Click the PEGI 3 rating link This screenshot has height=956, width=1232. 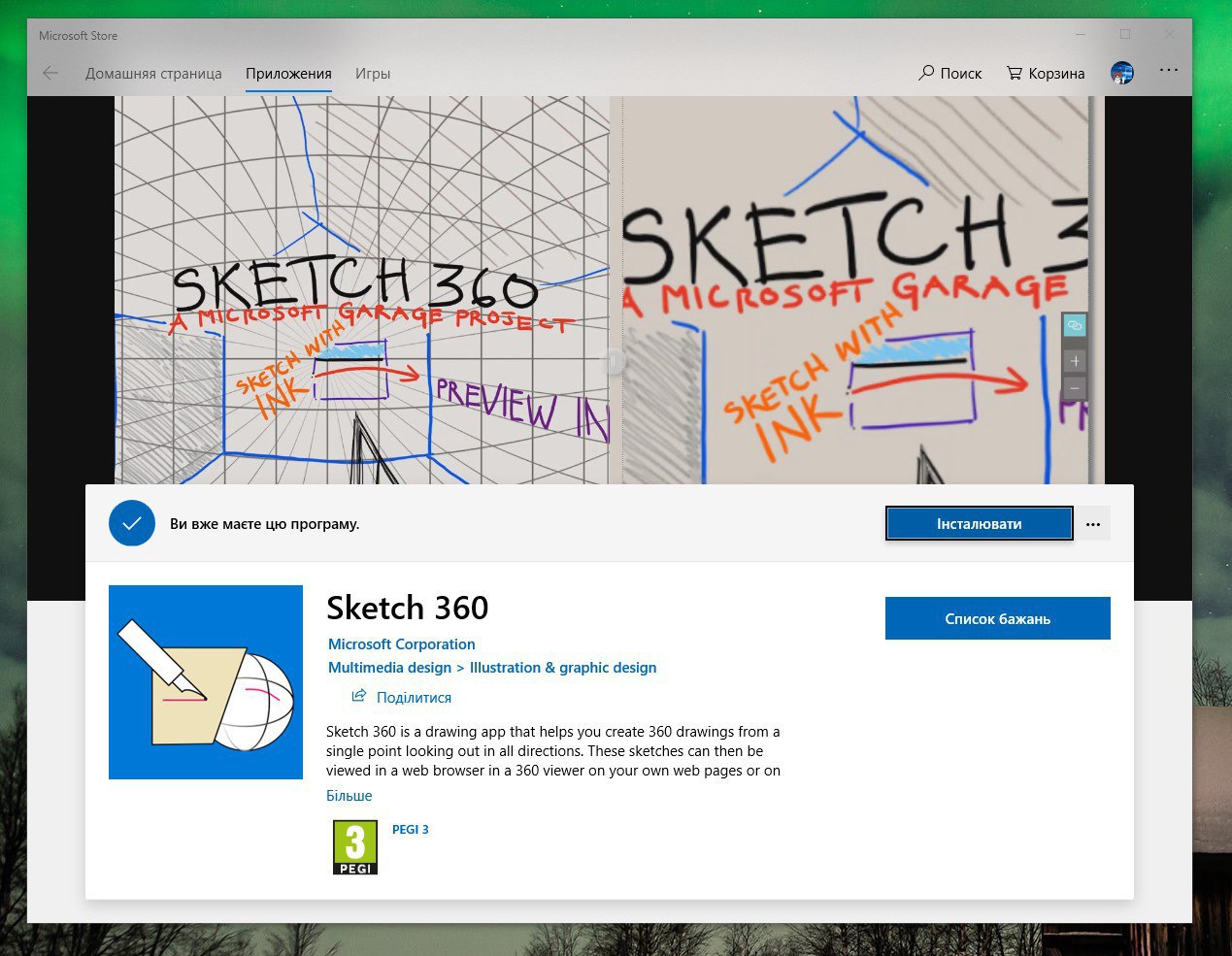coord(411,829)
